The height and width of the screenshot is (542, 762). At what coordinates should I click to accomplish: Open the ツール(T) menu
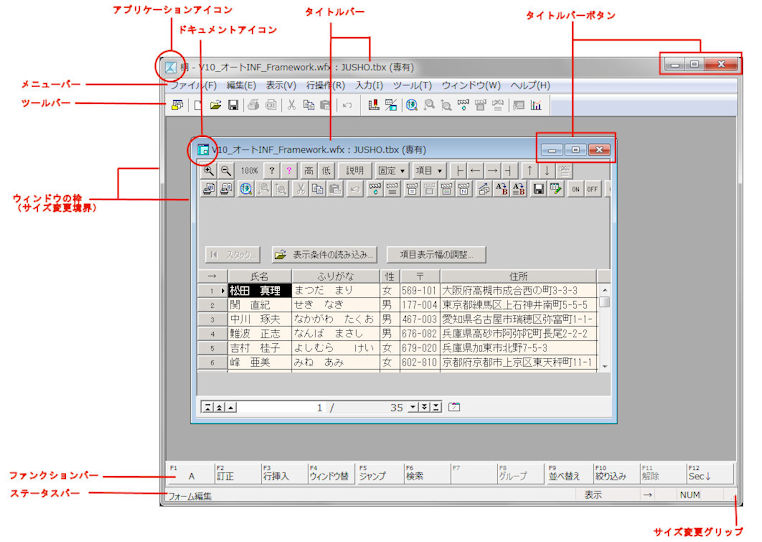[x=412, y=86]
